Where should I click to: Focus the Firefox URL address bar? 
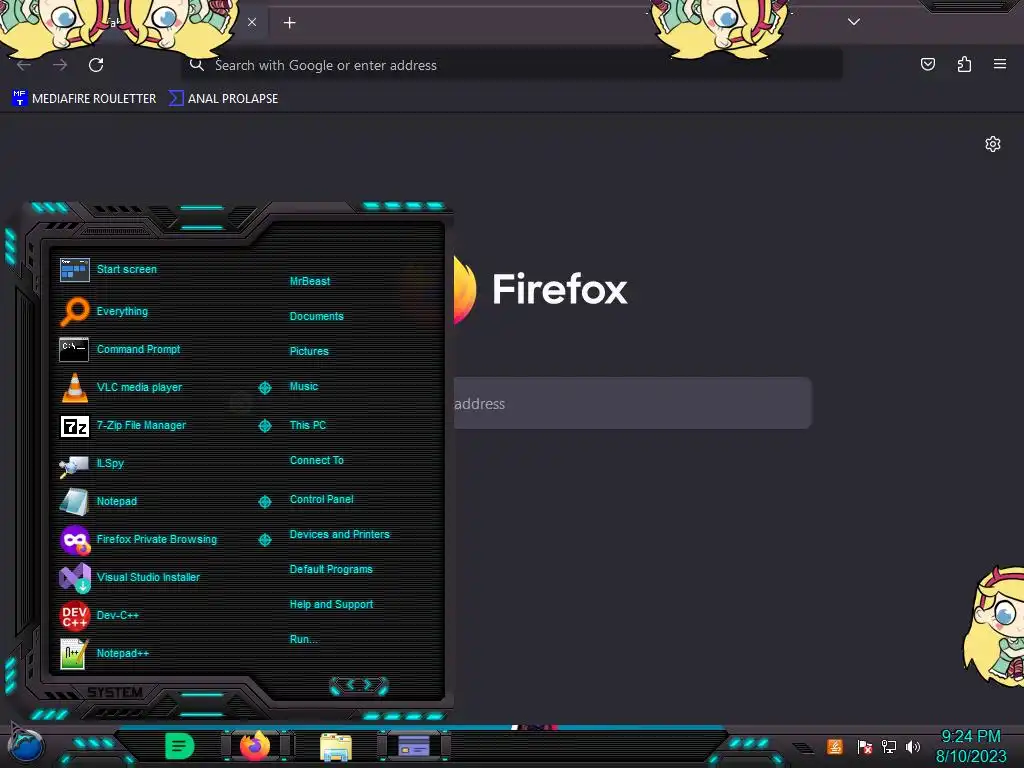click(511, 65)
